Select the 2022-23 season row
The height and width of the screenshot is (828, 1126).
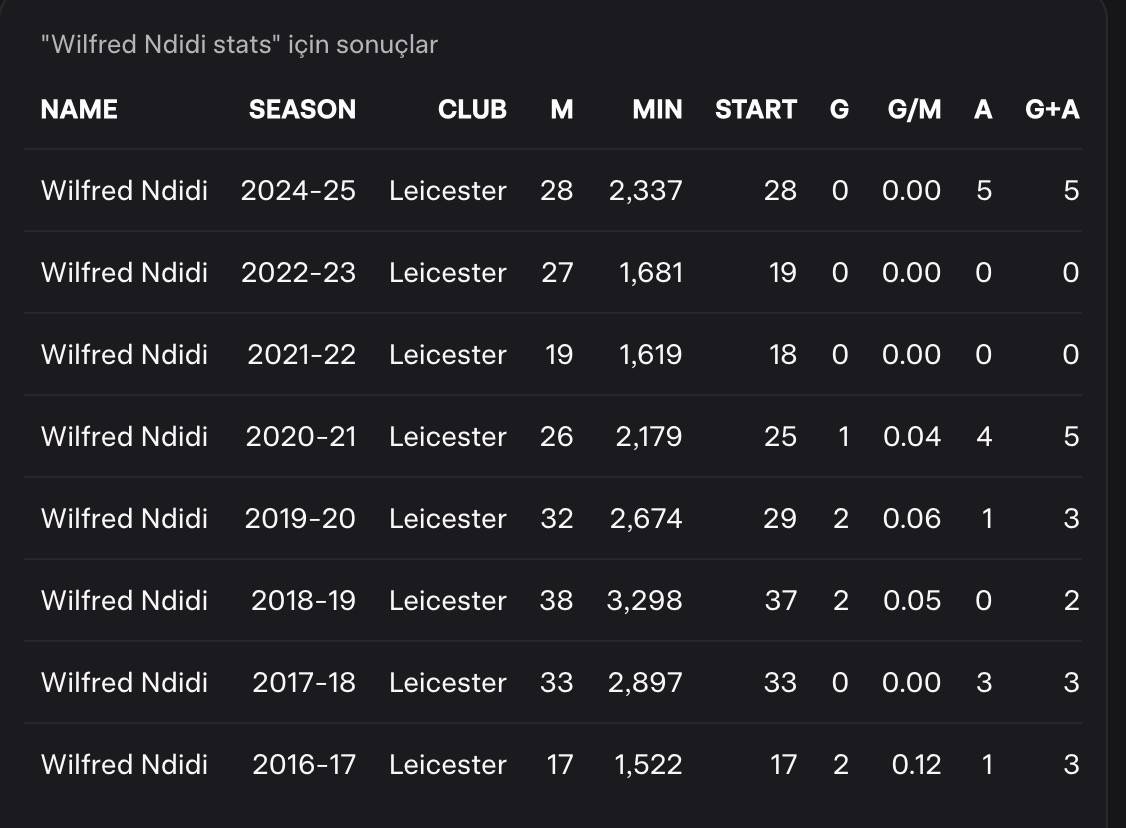point(553,272)
